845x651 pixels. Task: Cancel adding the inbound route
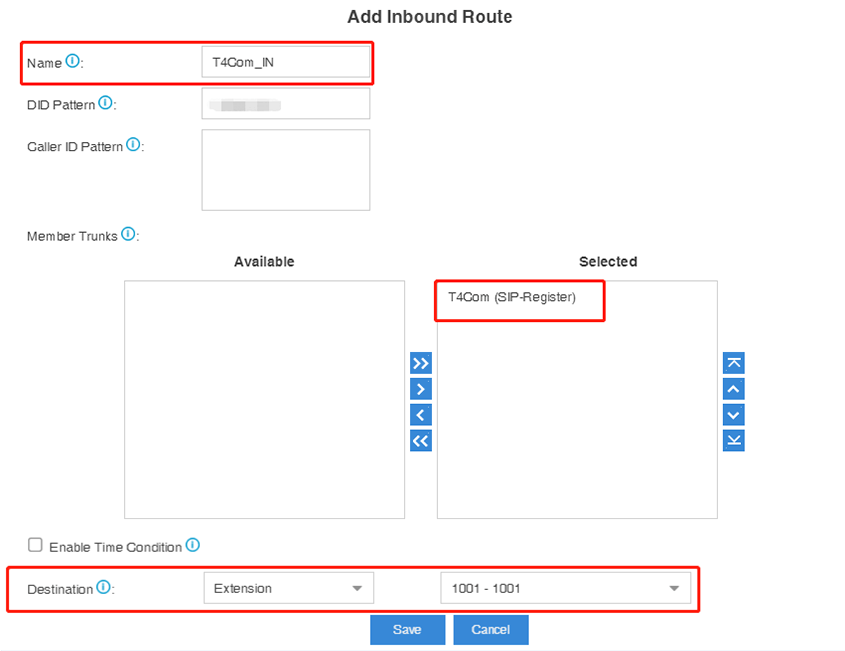pos(490,629)
